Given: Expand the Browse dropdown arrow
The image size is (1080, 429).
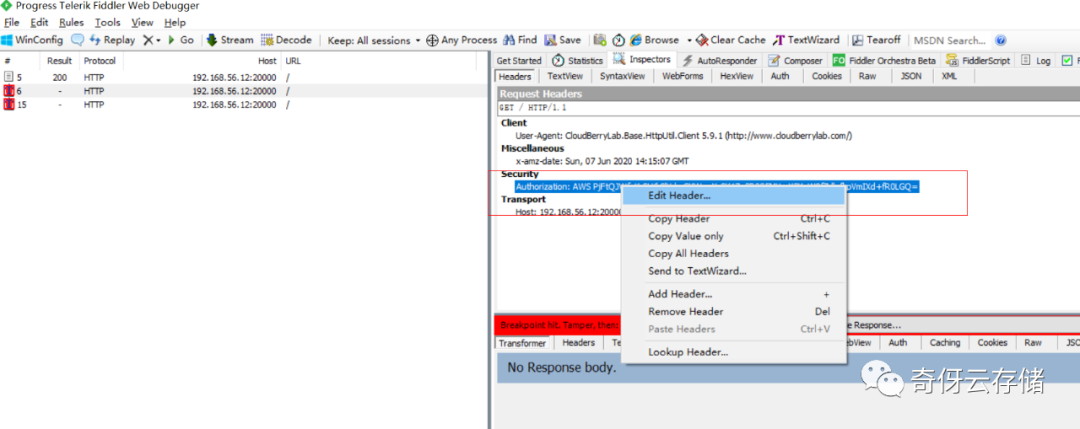Looking at the screenshot, I should coord(689,40).
